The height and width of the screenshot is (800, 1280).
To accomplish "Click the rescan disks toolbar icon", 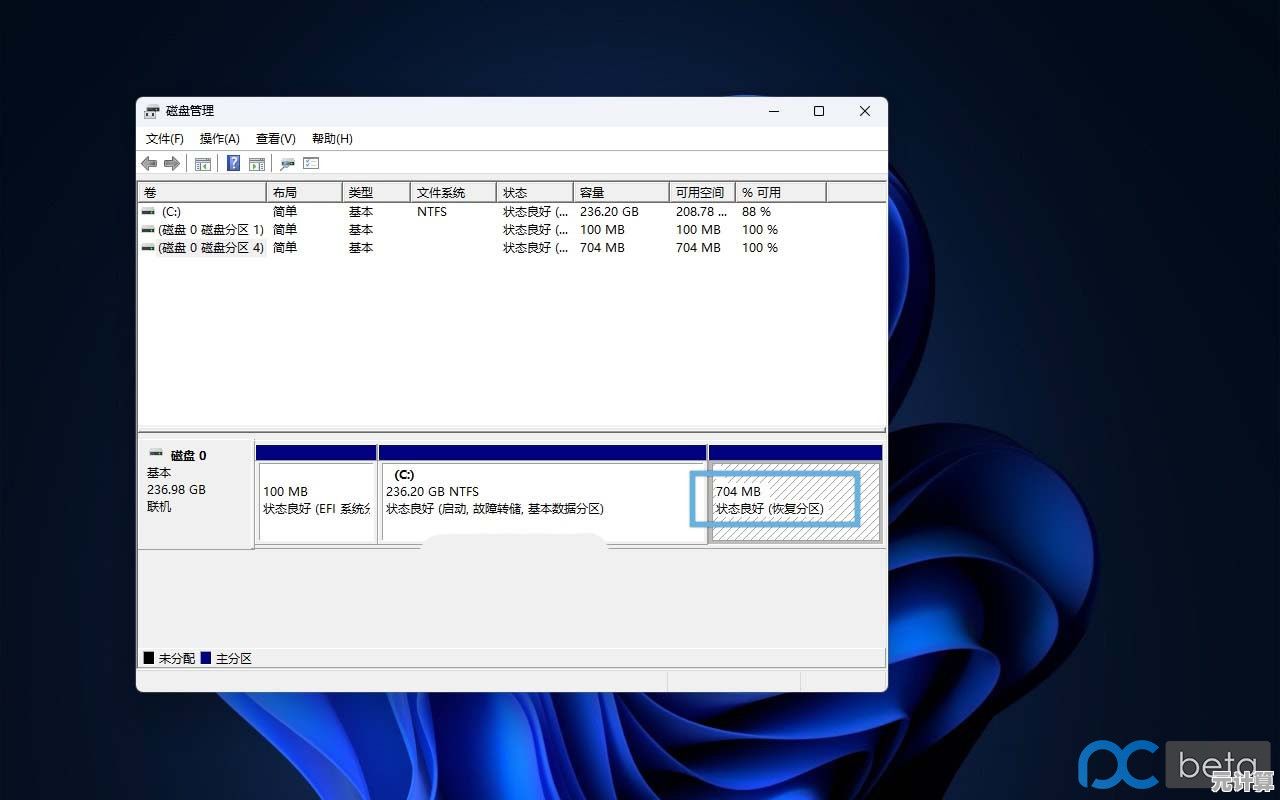I will pyautogui.click(x=287, y=163).
